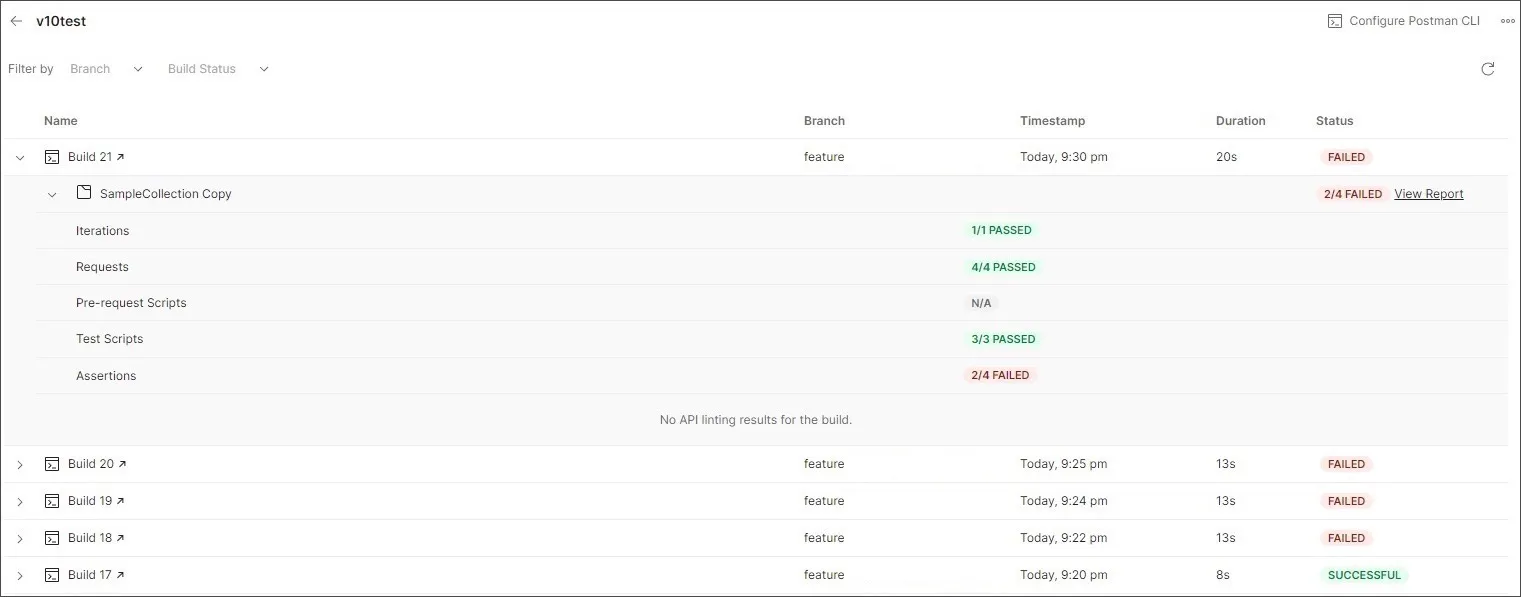The width and height of the screenshot is (1521, 597).
Task: Open the Configure Postman CLI option
Action: (1403, 21)
